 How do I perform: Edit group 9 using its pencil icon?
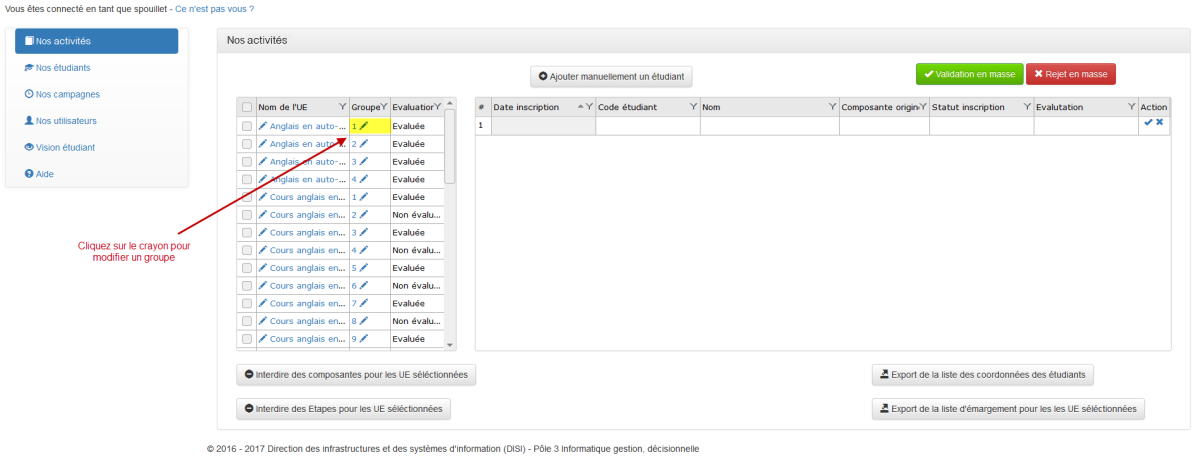tap(364, 339)
